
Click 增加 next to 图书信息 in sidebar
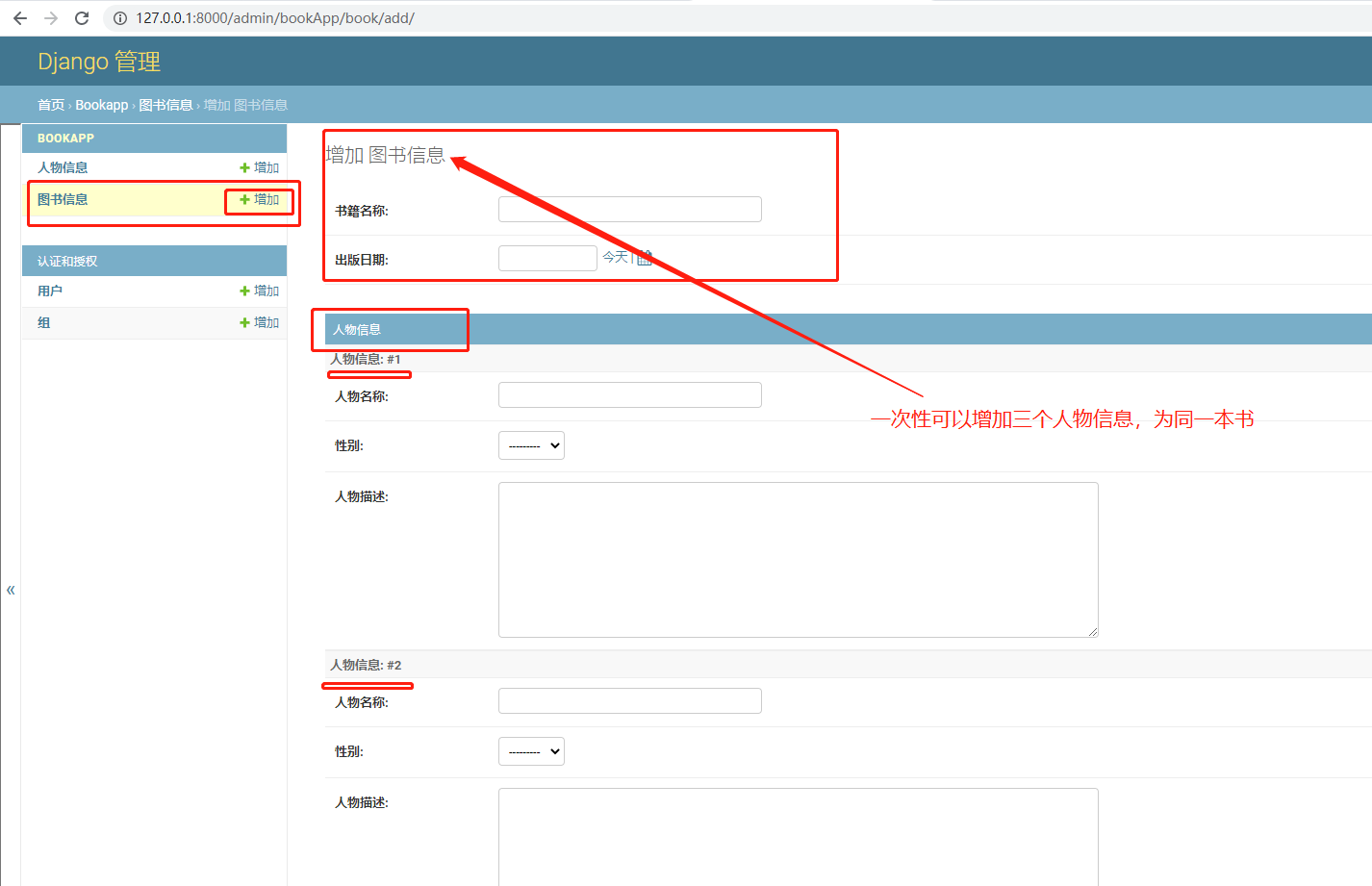260,199
